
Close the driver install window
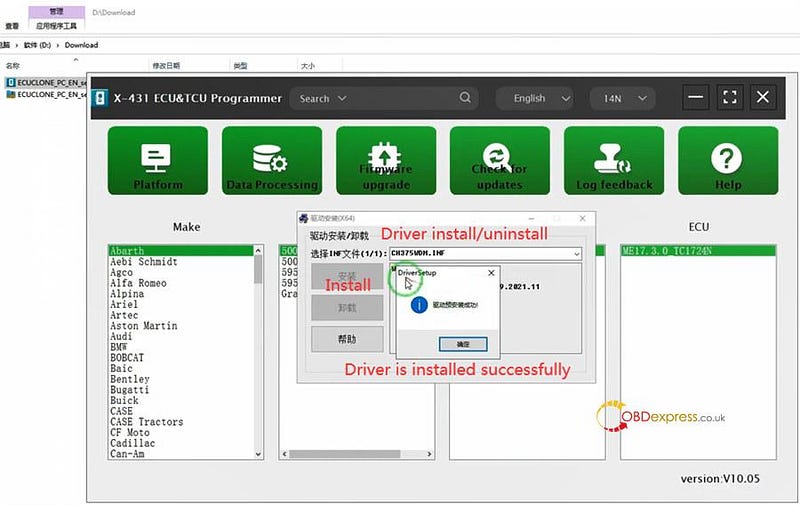(x=582, y=218)
